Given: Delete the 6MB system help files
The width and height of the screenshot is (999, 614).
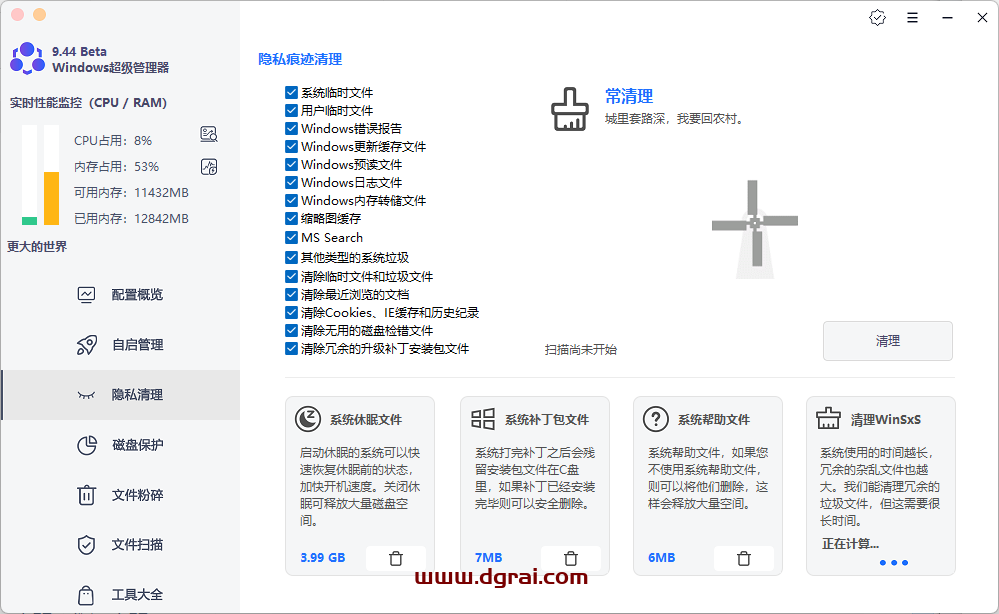Looking at the screenshot, I should [x=744, y=558].
